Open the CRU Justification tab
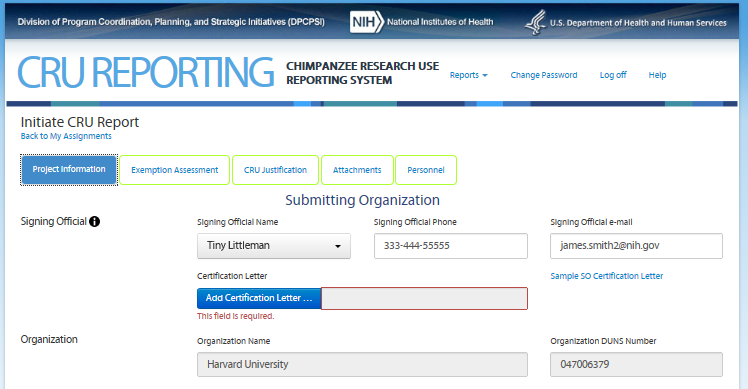748x389 pixels. click(275, 170)
